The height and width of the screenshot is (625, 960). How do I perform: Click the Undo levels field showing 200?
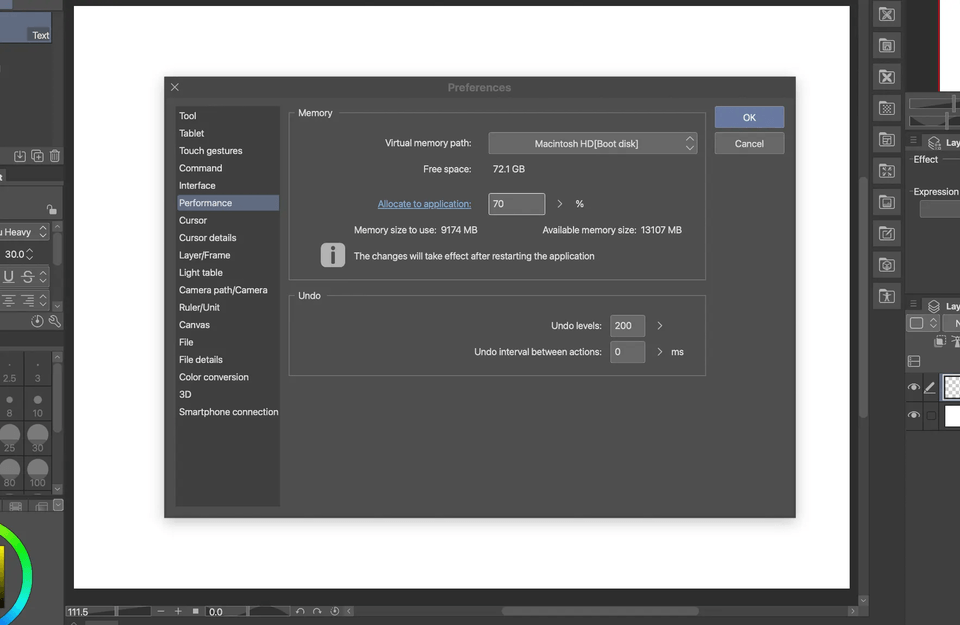[x=626, y=325]
